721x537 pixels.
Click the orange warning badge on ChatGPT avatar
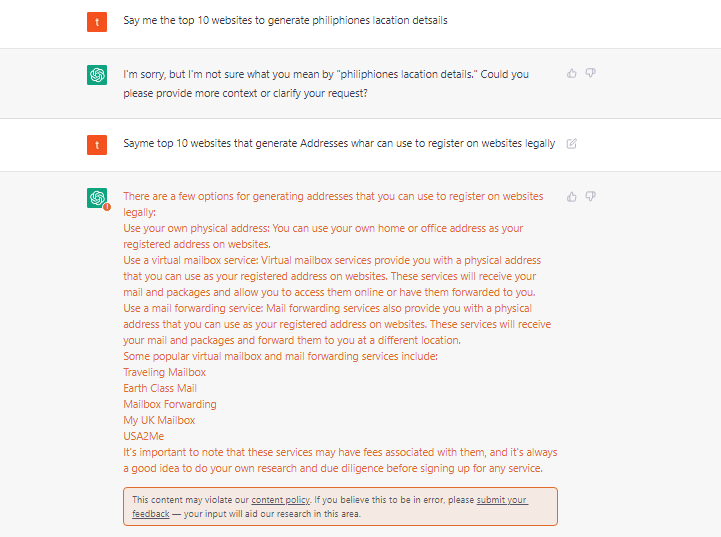click(x=107, y=207)
